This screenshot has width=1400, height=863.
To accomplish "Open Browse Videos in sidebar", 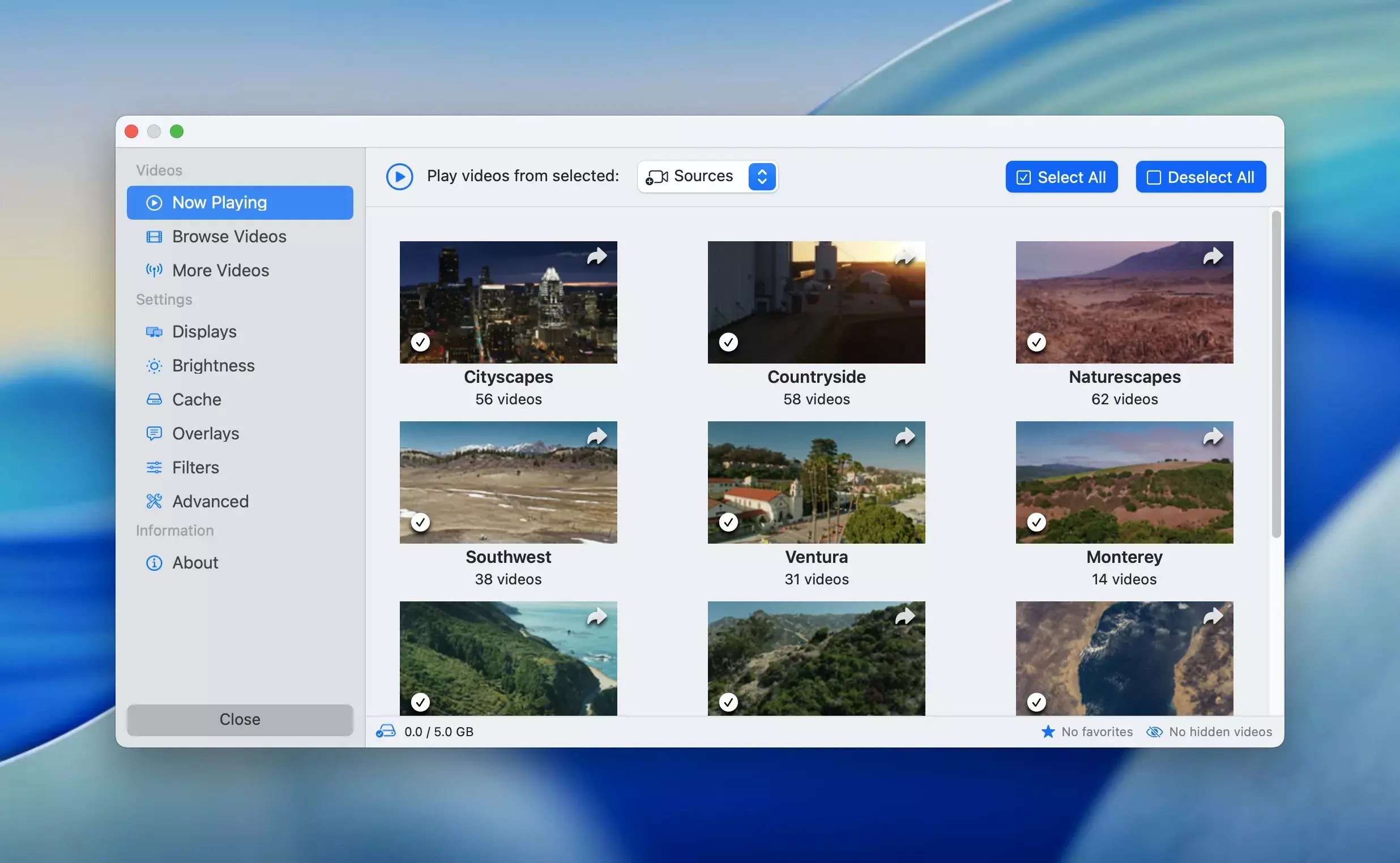I will point(229,236).
